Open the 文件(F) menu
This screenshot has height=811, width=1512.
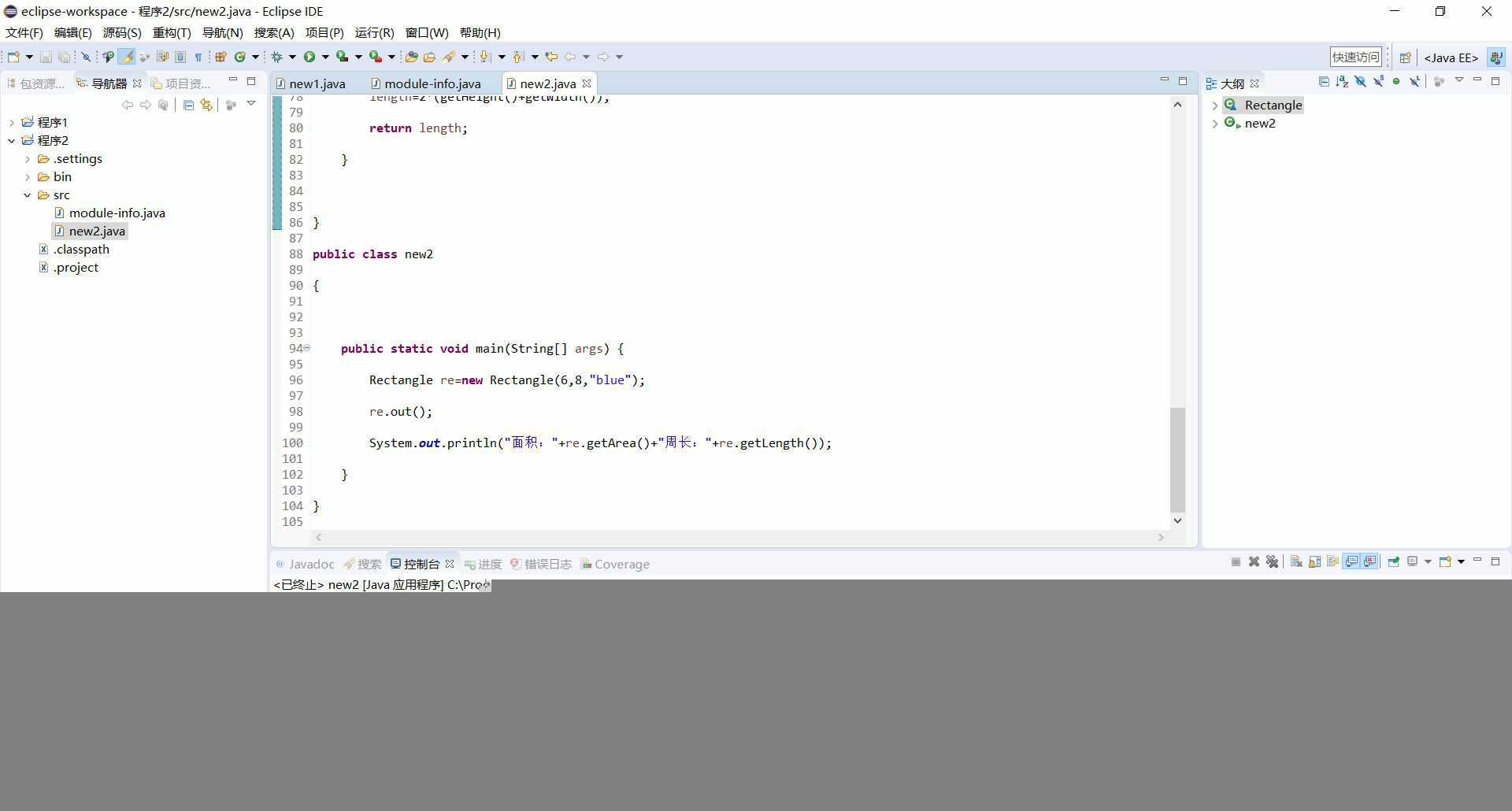(x=24, y=32)
